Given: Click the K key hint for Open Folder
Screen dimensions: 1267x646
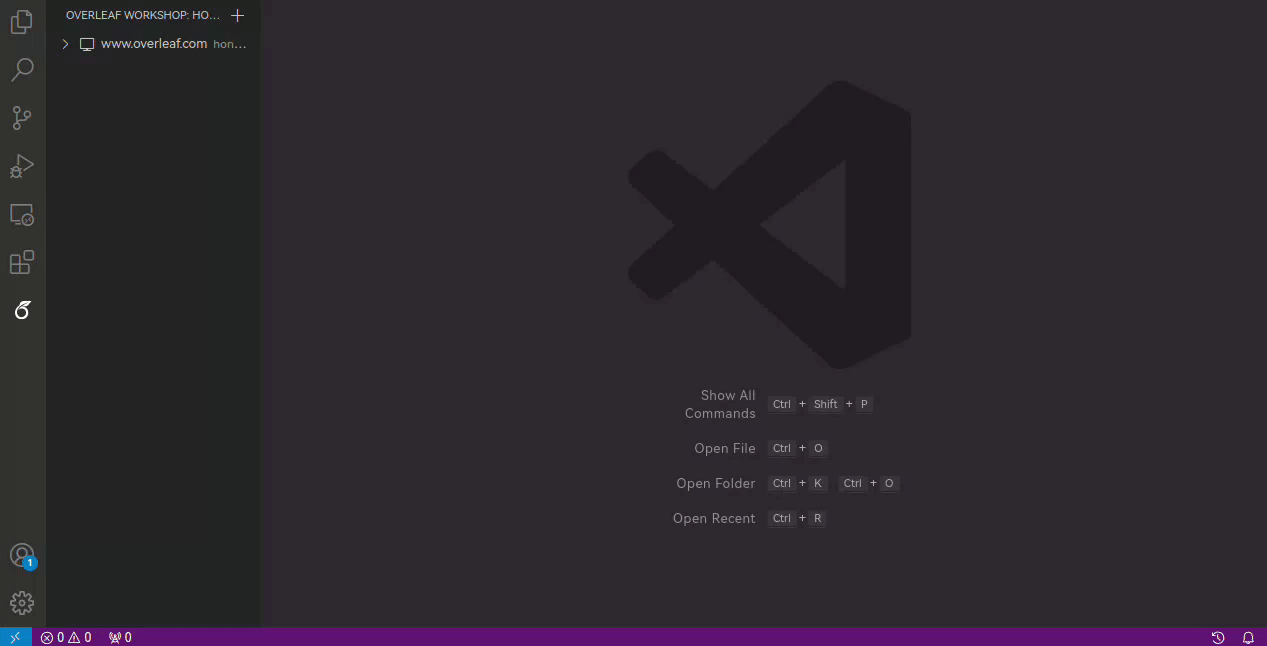Looking at the screenshot, I should click(x=818, y=483).
